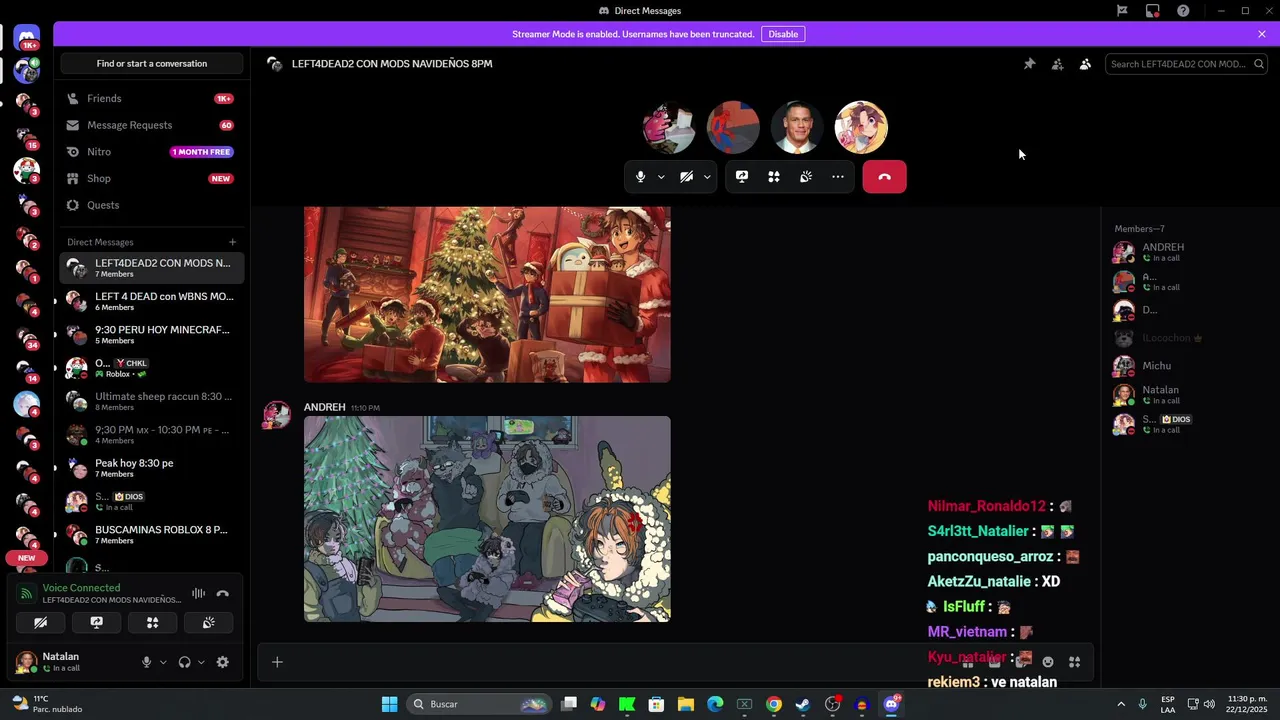Select LEFT4DEAD2 CON MODS N... group chat

point(152,268)
